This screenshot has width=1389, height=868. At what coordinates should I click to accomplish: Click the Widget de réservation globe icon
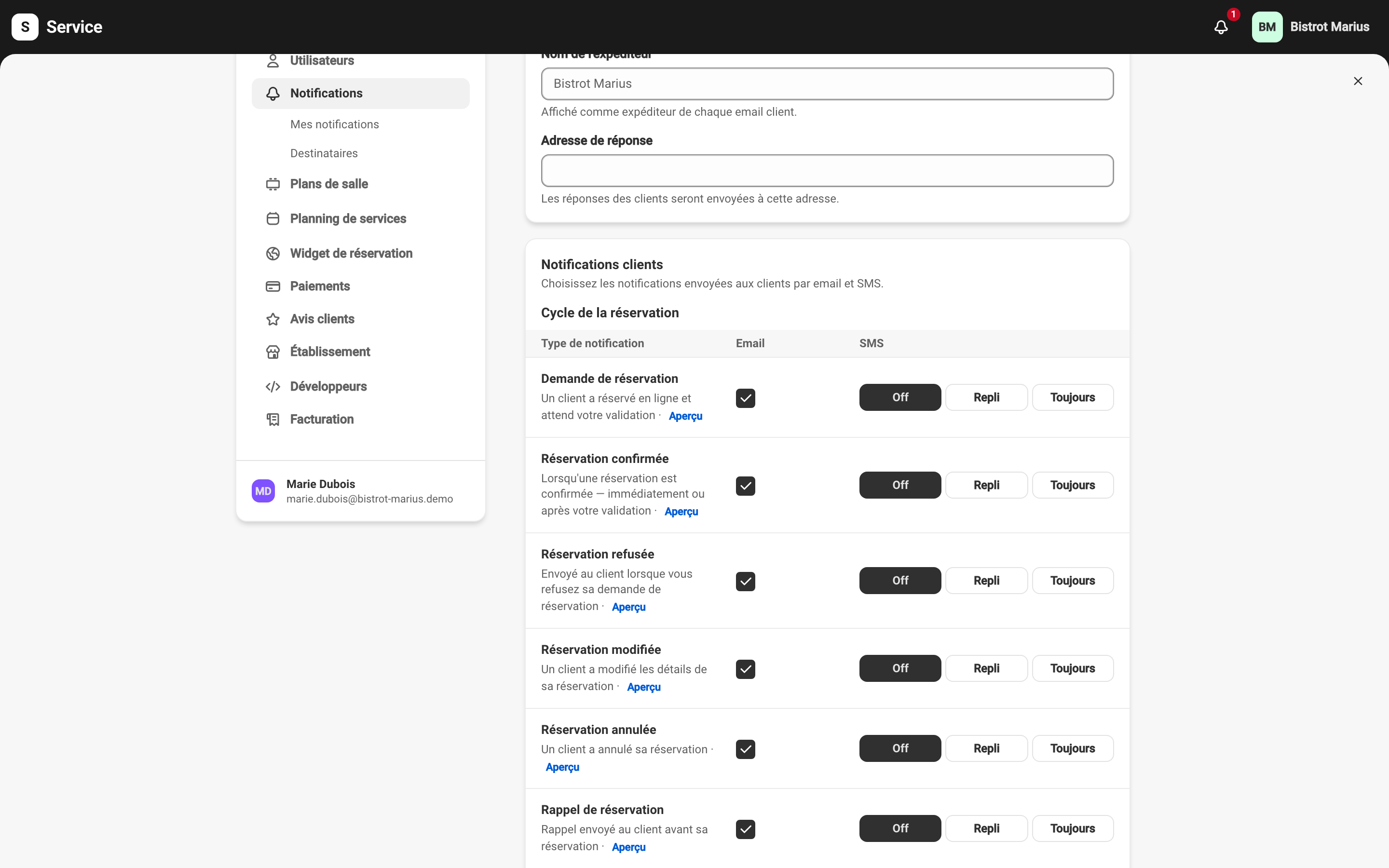click(x=272, y=254)
